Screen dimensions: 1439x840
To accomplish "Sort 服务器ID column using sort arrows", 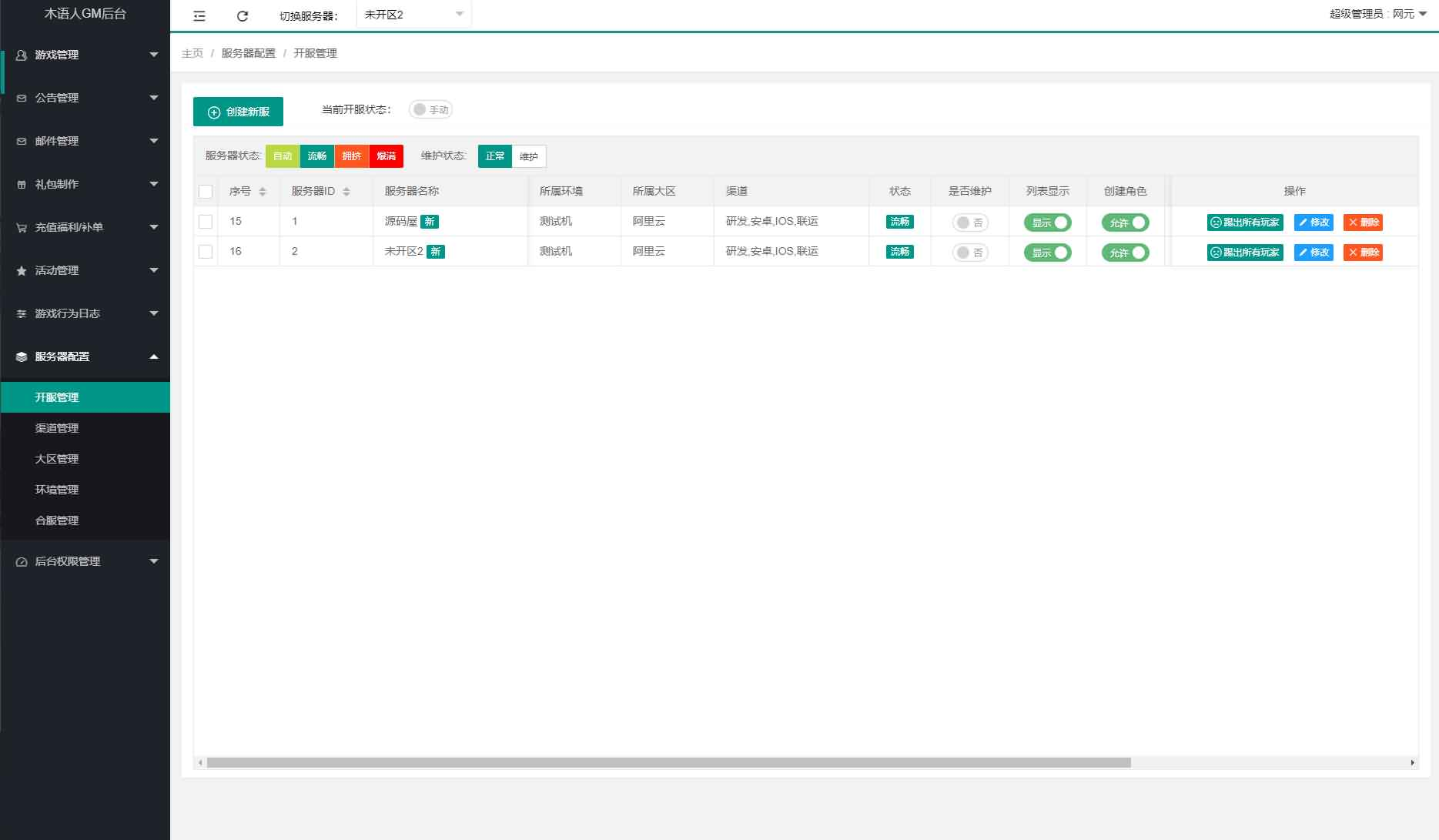I will pyautogui.click(x=346, y=191).
